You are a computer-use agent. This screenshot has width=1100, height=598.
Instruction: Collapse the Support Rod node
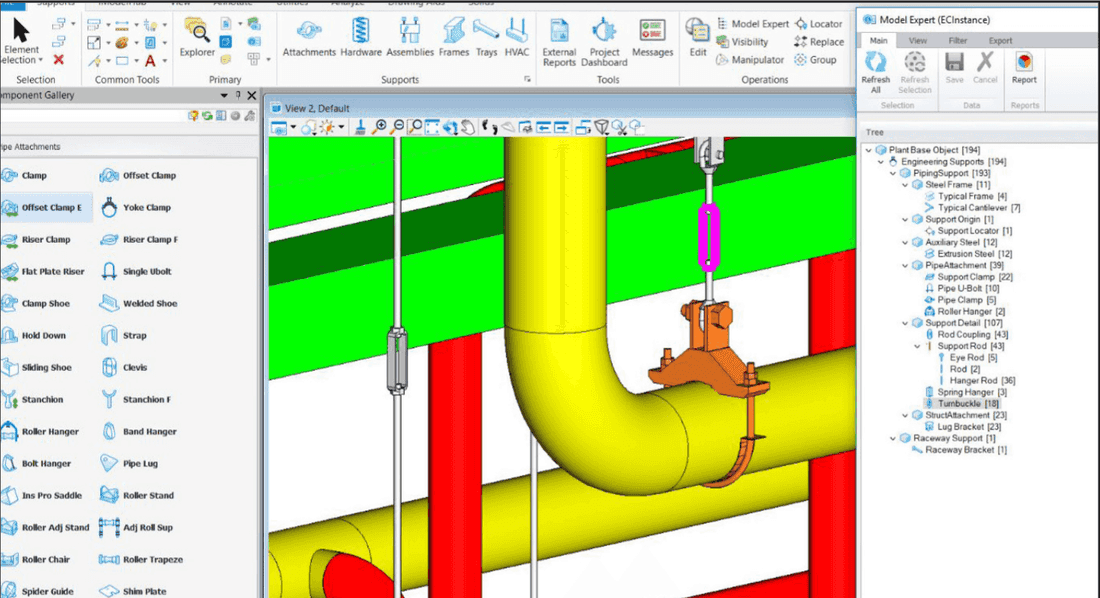tap(918, 346)
